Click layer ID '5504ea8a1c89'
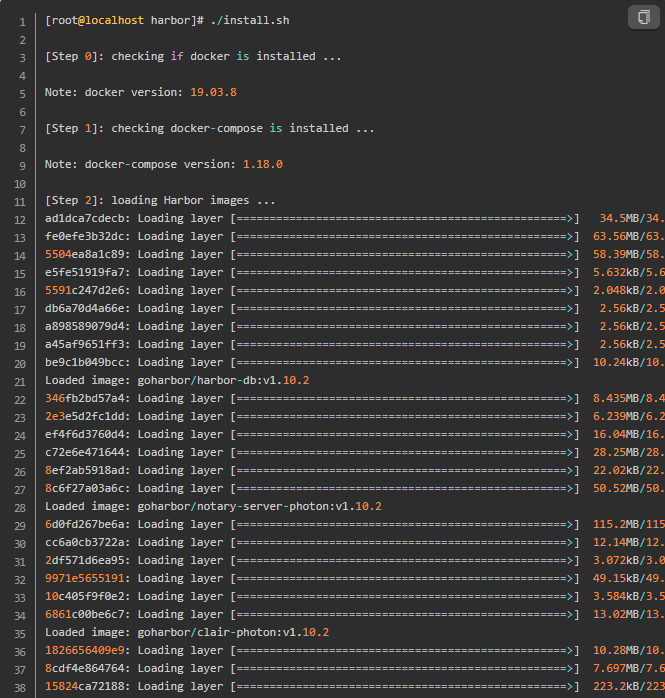 coord(85,254)
